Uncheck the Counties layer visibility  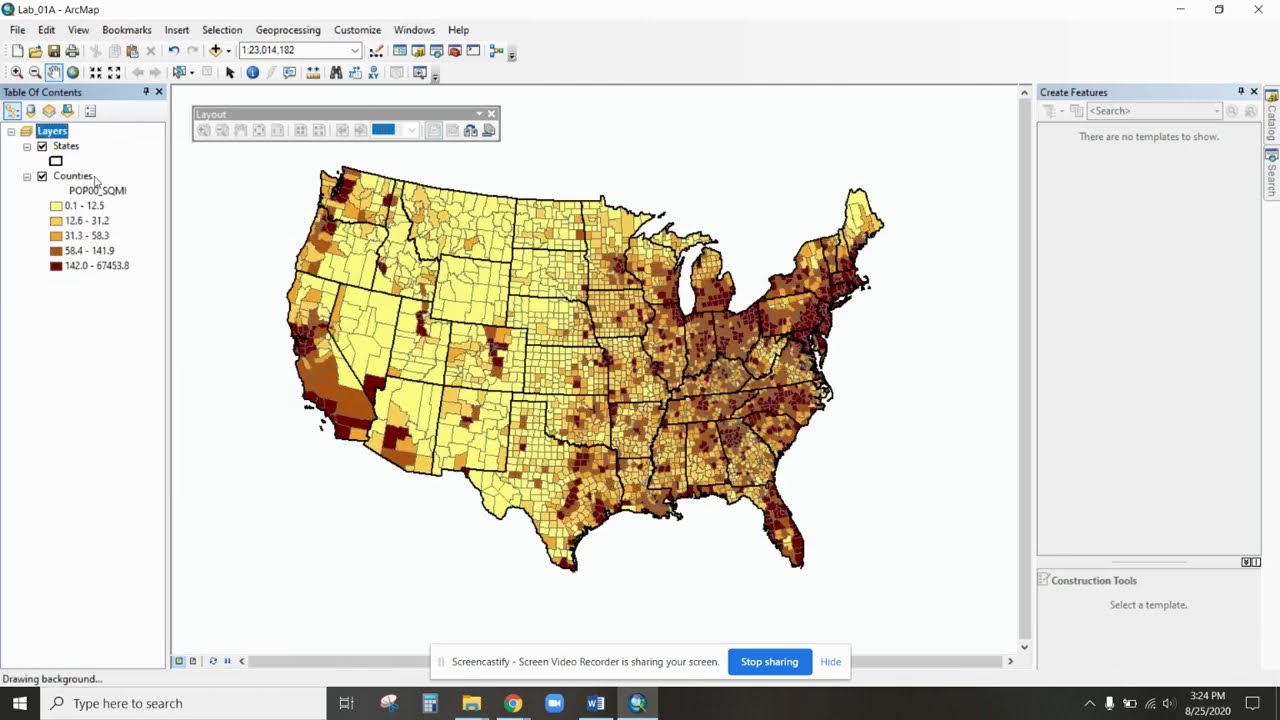[42, 176]
